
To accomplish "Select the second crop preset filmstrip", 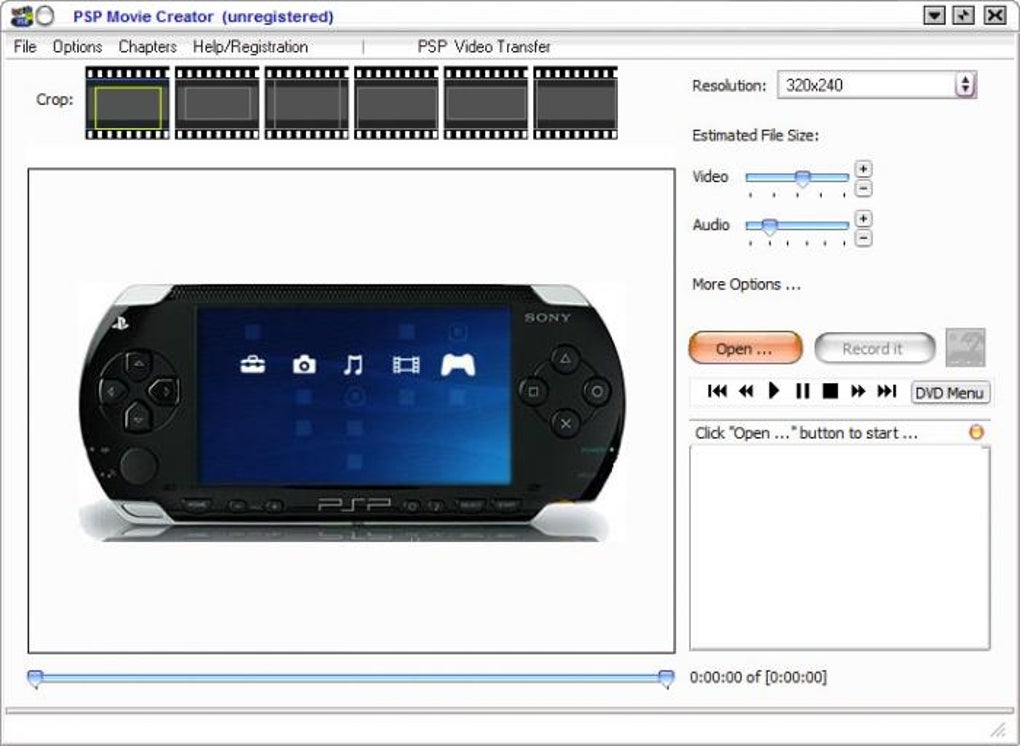I will tap(217, 103).
